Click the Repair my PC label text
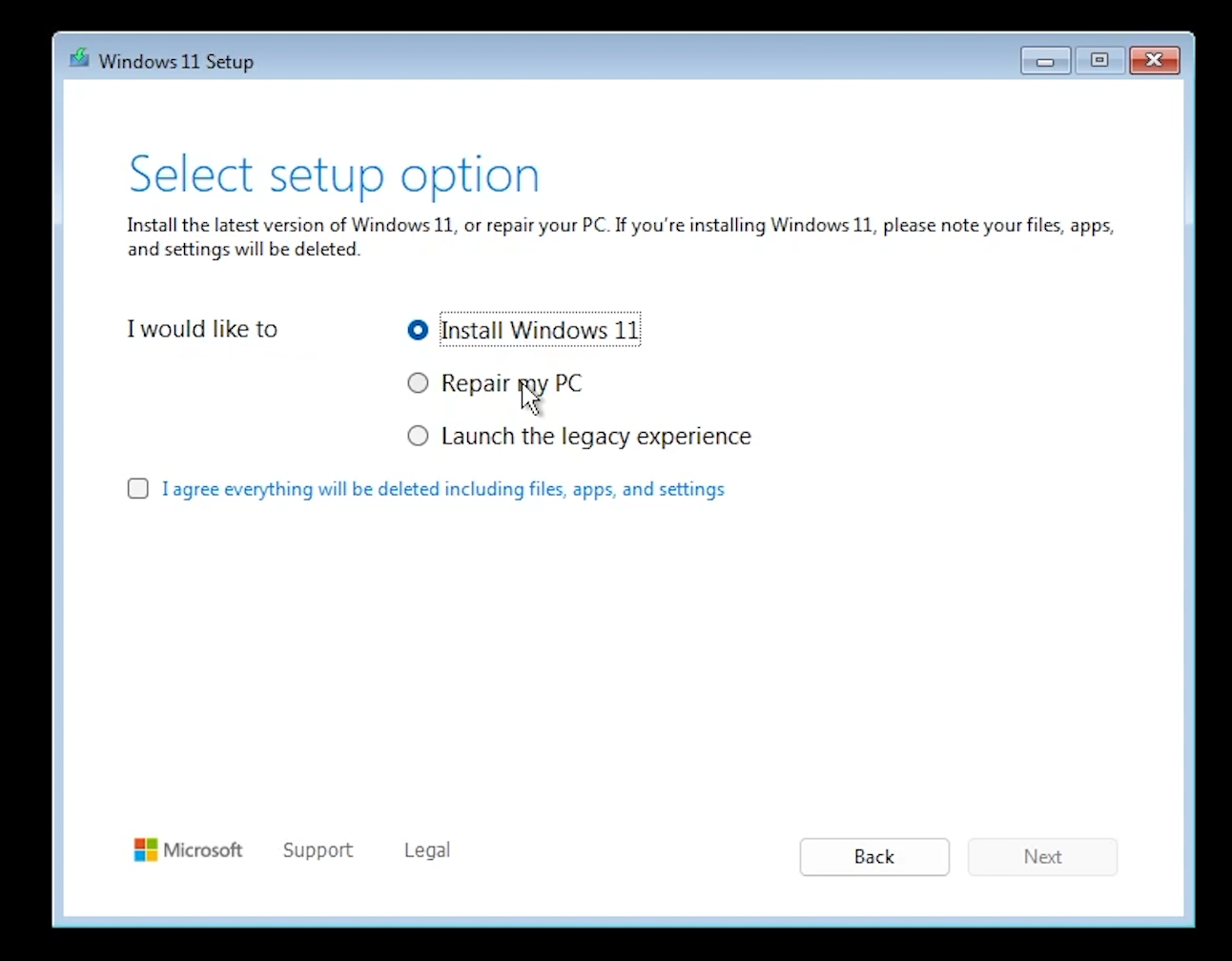Image resolution: width=1232 pixels, height=961 pixels. tap(511, 382)
